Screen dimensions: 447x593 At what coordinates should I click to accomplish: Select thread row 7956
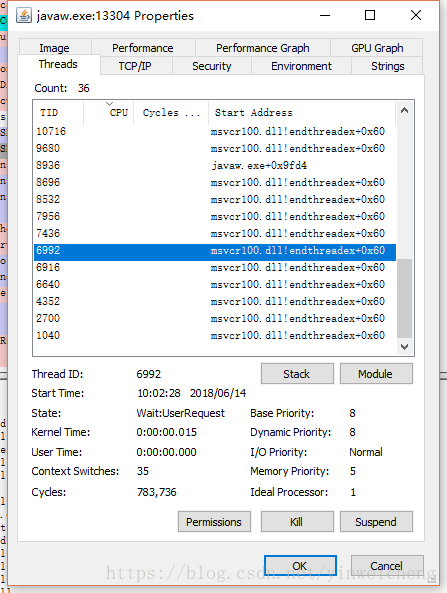[215, 216]
